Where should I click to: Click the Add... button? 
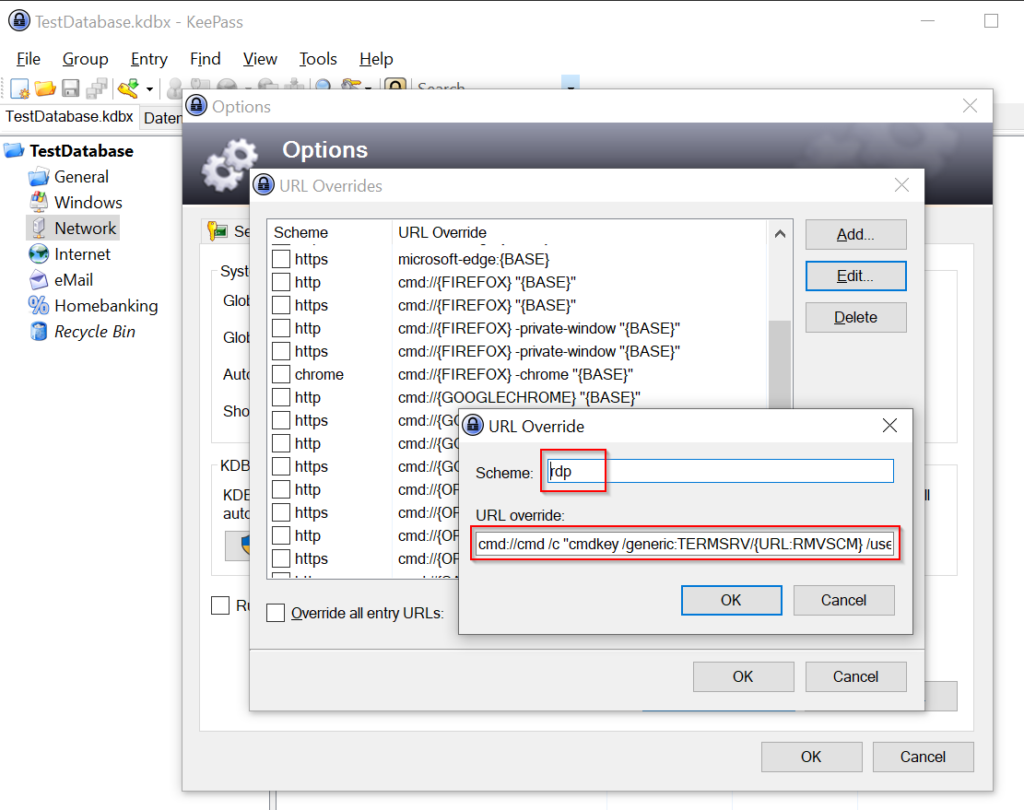coord(856,235)
